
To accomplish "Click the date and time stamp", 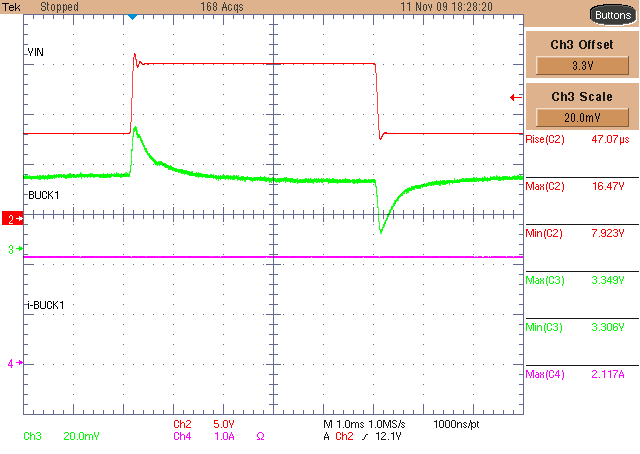I will pos(447,7).
